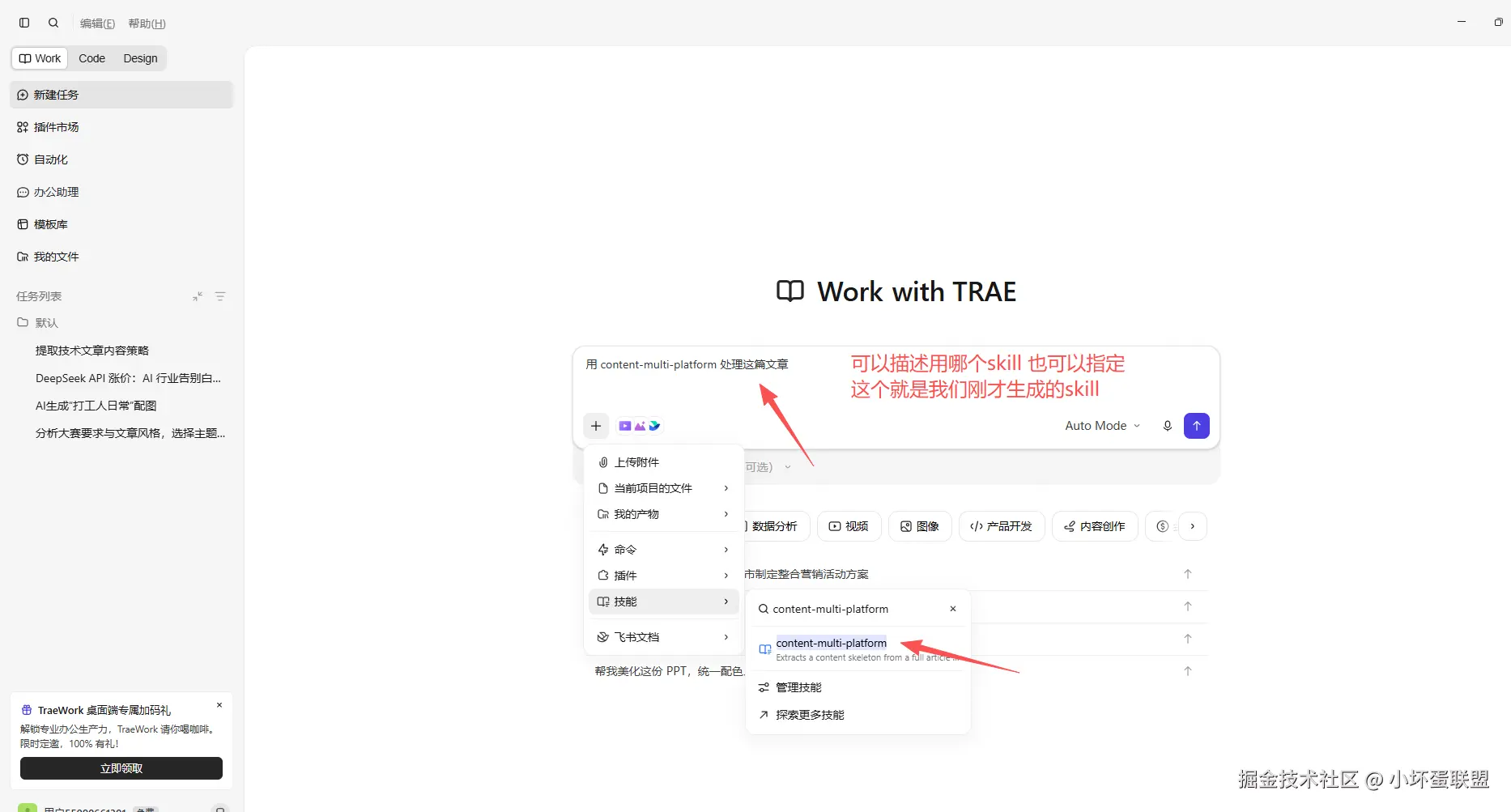Expand the 插件 submenu
Image resolution: width=1511 pixels, height=812 pixels.
tap(663, 576)
